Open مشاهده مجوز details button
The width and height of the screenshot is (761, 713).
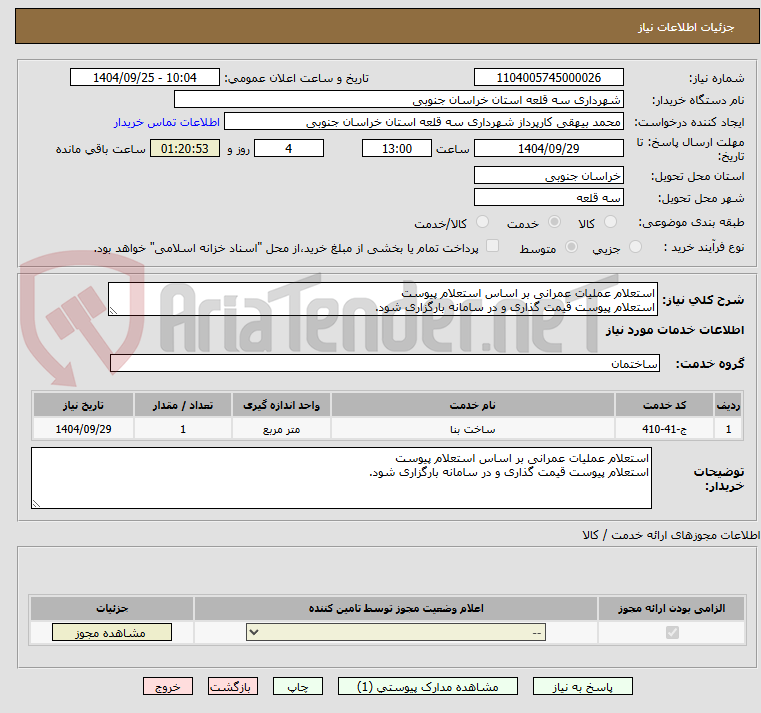(x=112, y=632)
